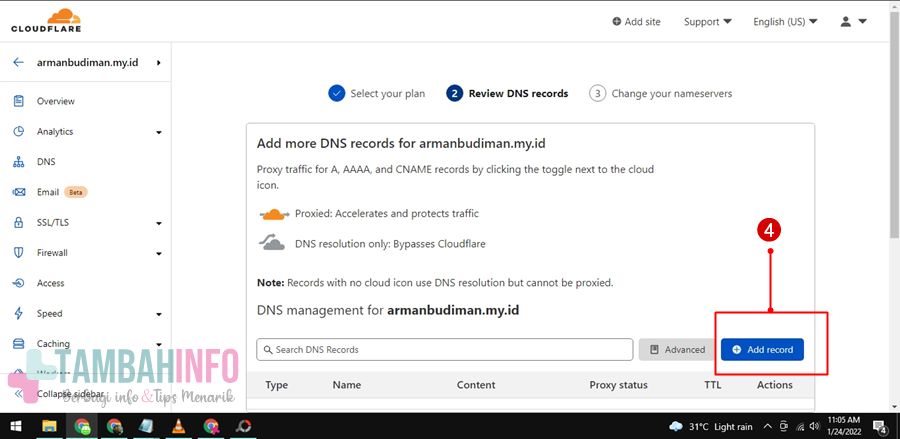Click the back arrow beside the domain name

[18, 63]
